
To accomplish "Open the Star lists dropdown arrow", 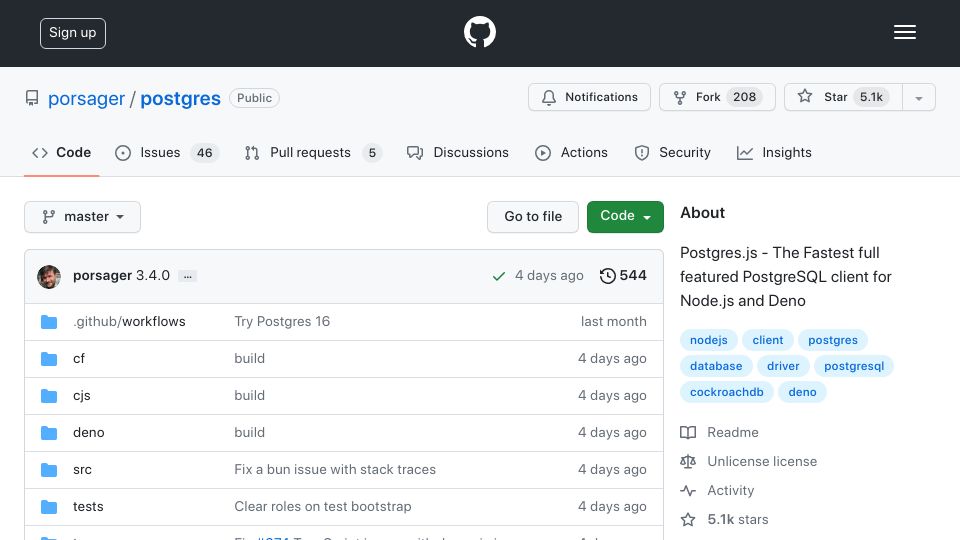I will (918, 97).
